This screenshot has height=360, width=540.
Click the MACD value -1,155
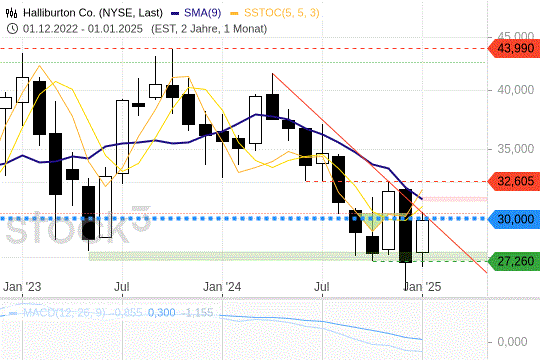[x=198, y=313]
